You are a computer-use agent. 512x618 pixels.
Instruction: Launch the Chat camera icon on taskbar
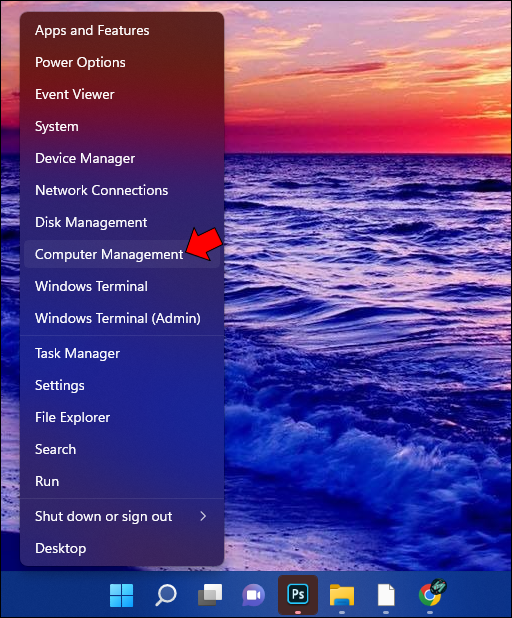[253, 595]
